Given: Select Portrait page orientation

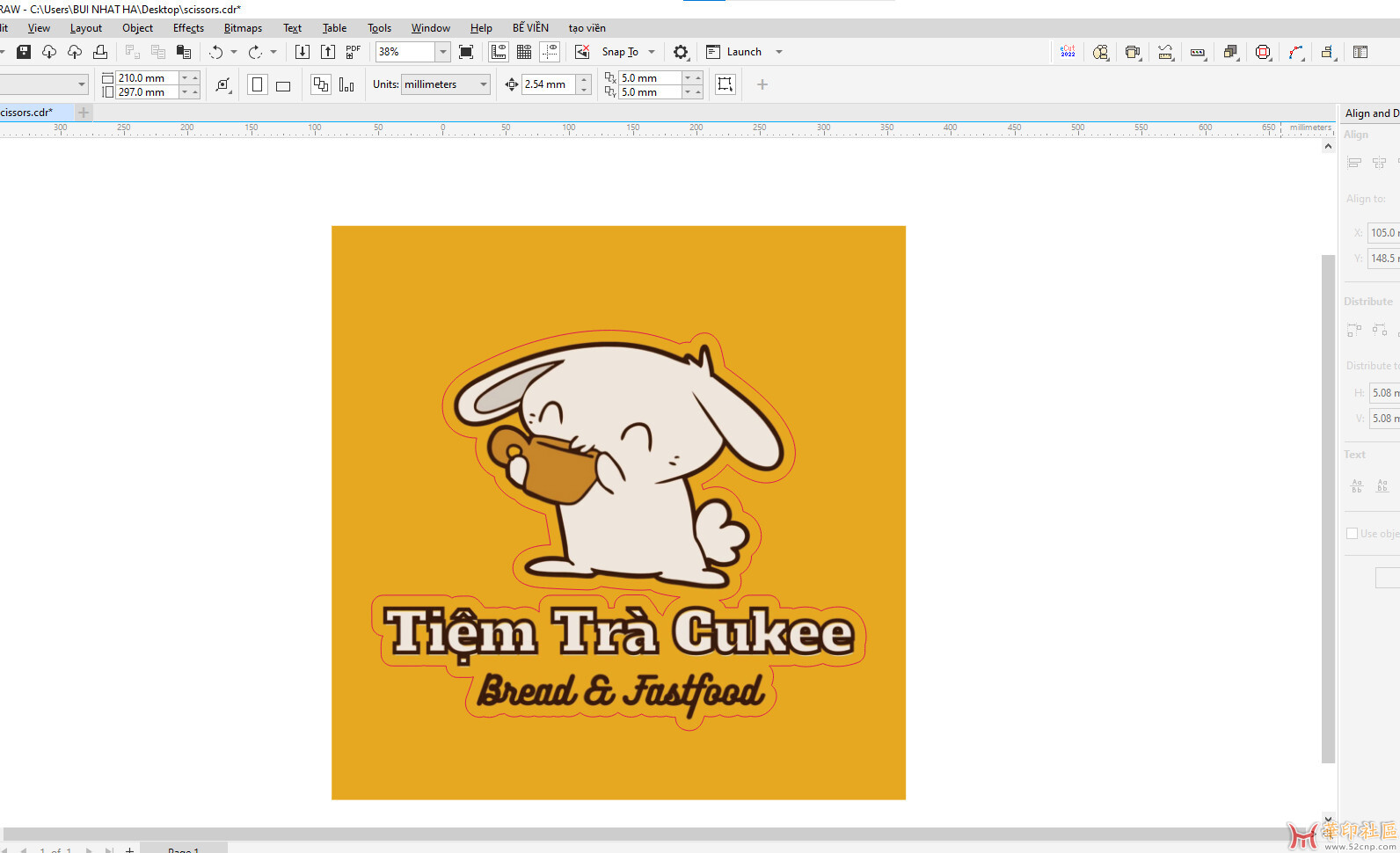Looking at the screenshot, I should pos(258,84).
